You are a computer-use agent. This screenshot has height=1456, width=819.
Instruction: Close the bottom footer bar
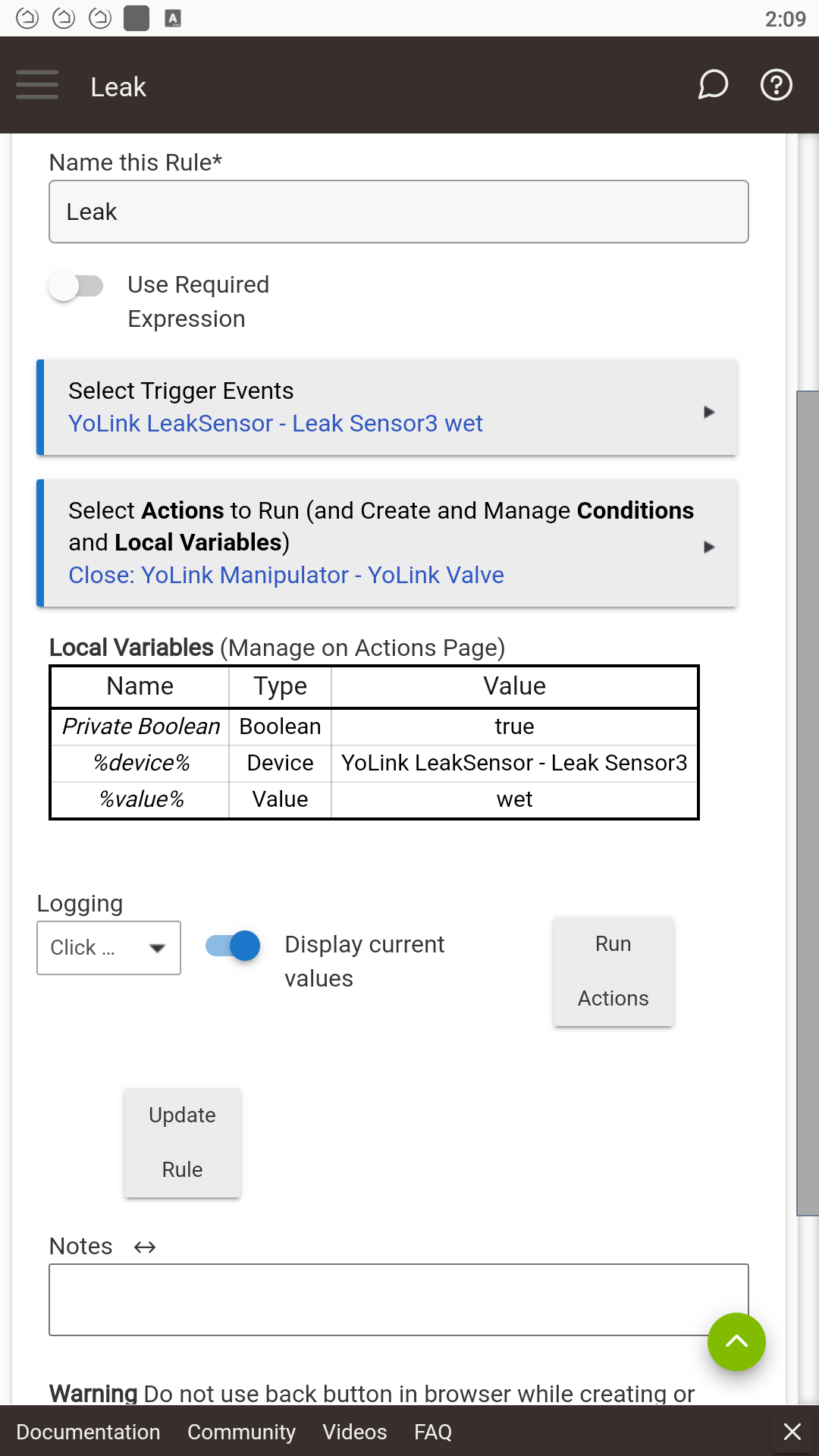(792, 1432)
